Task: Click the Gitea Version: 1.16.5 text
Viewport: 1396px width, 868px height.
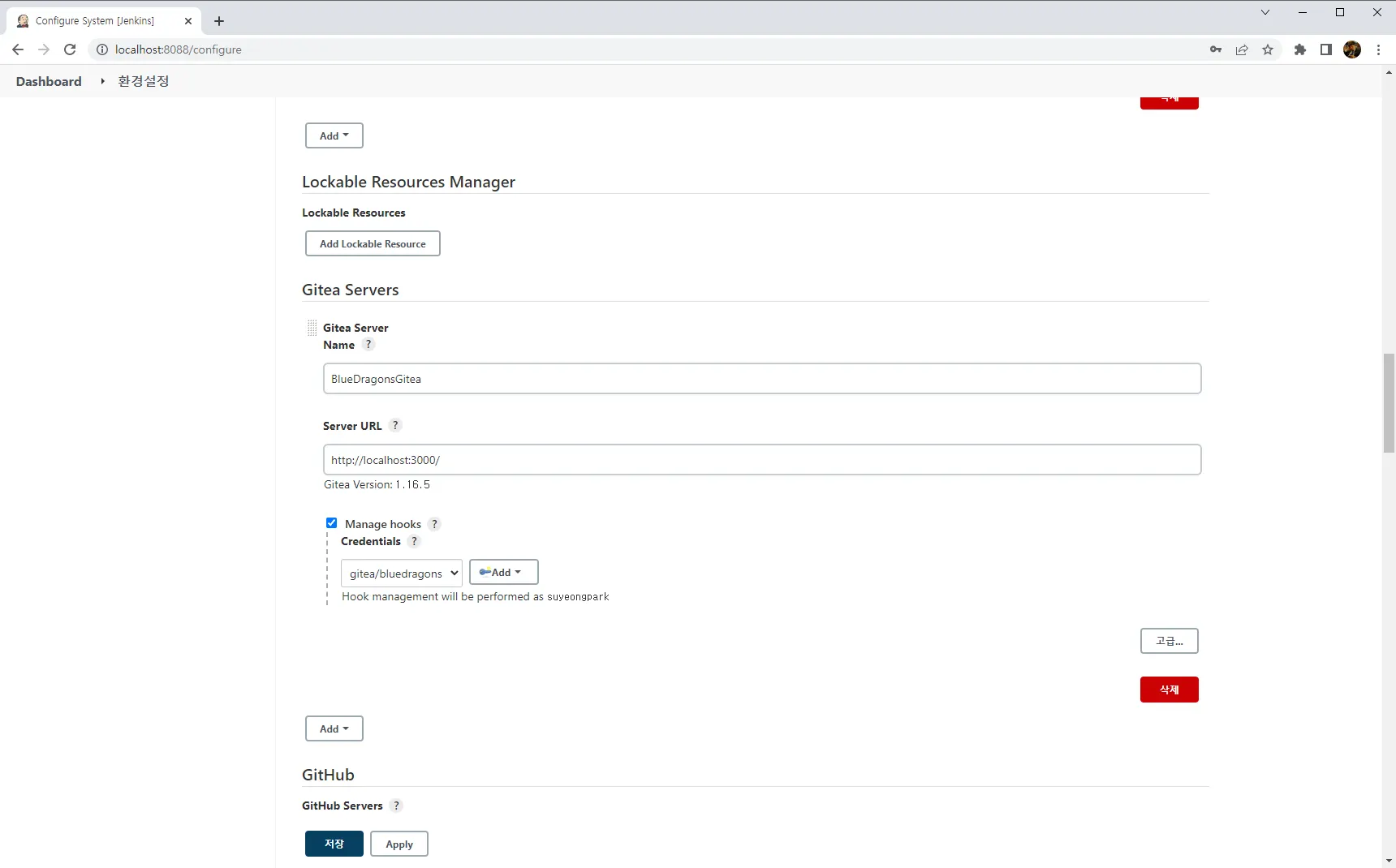Action: click(x=377, y=484)
